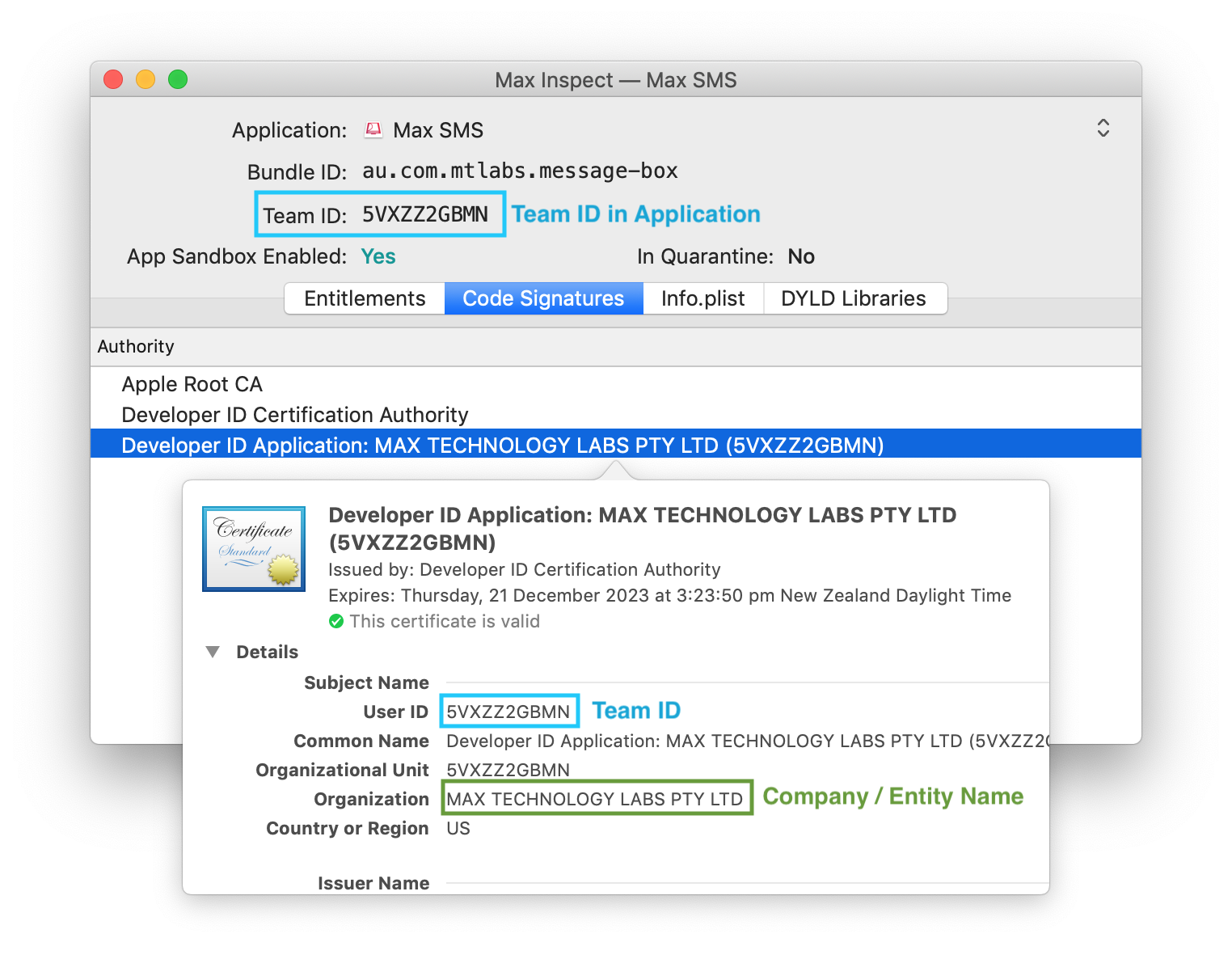Open the Application popup stepper arrows
1232x959 pixels.
(1103, 129)
